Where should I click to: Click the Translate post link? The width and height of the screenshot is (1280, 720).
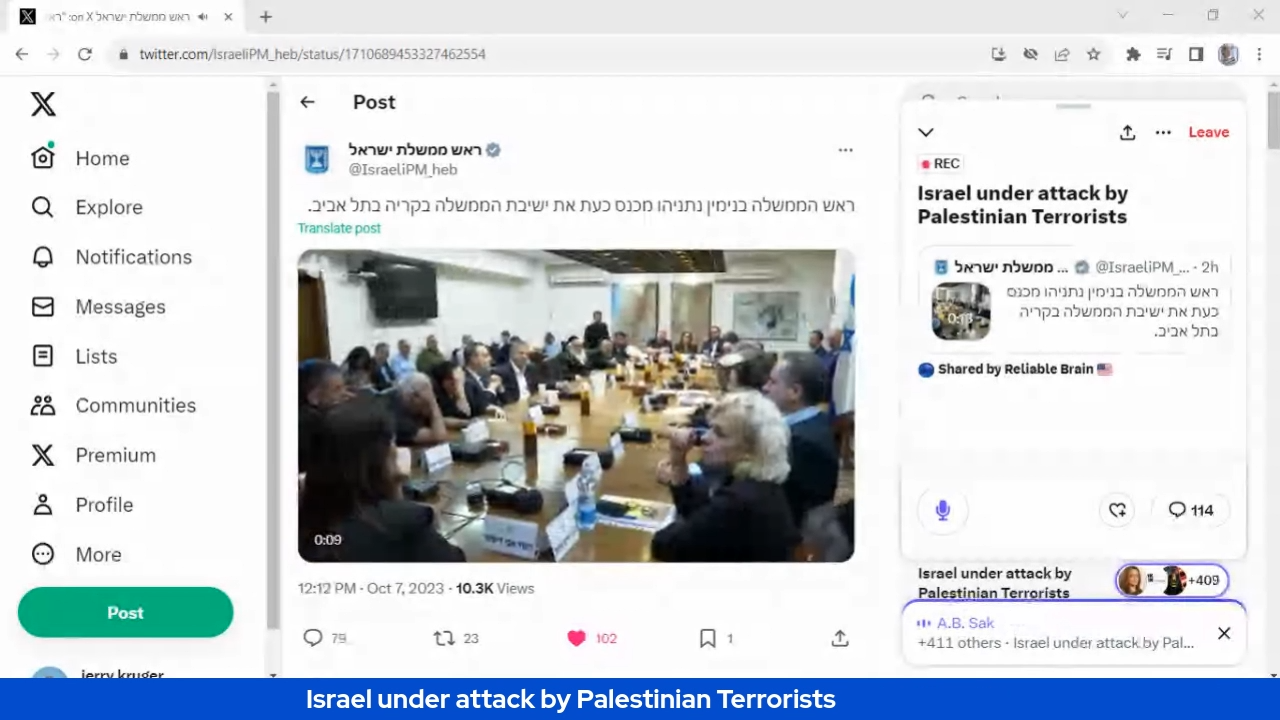[x=339, y=228]
